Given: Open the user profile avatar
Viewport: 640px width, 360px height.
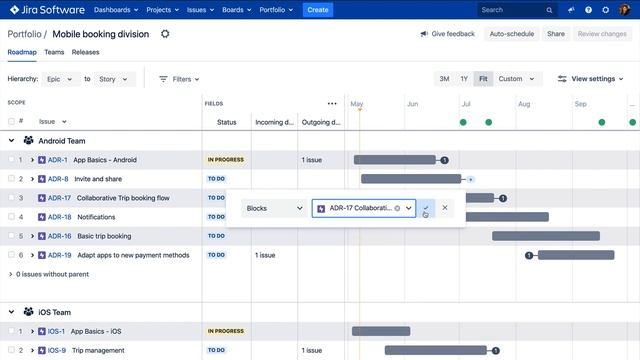Looking at the screenshot, I should point(624,10).
